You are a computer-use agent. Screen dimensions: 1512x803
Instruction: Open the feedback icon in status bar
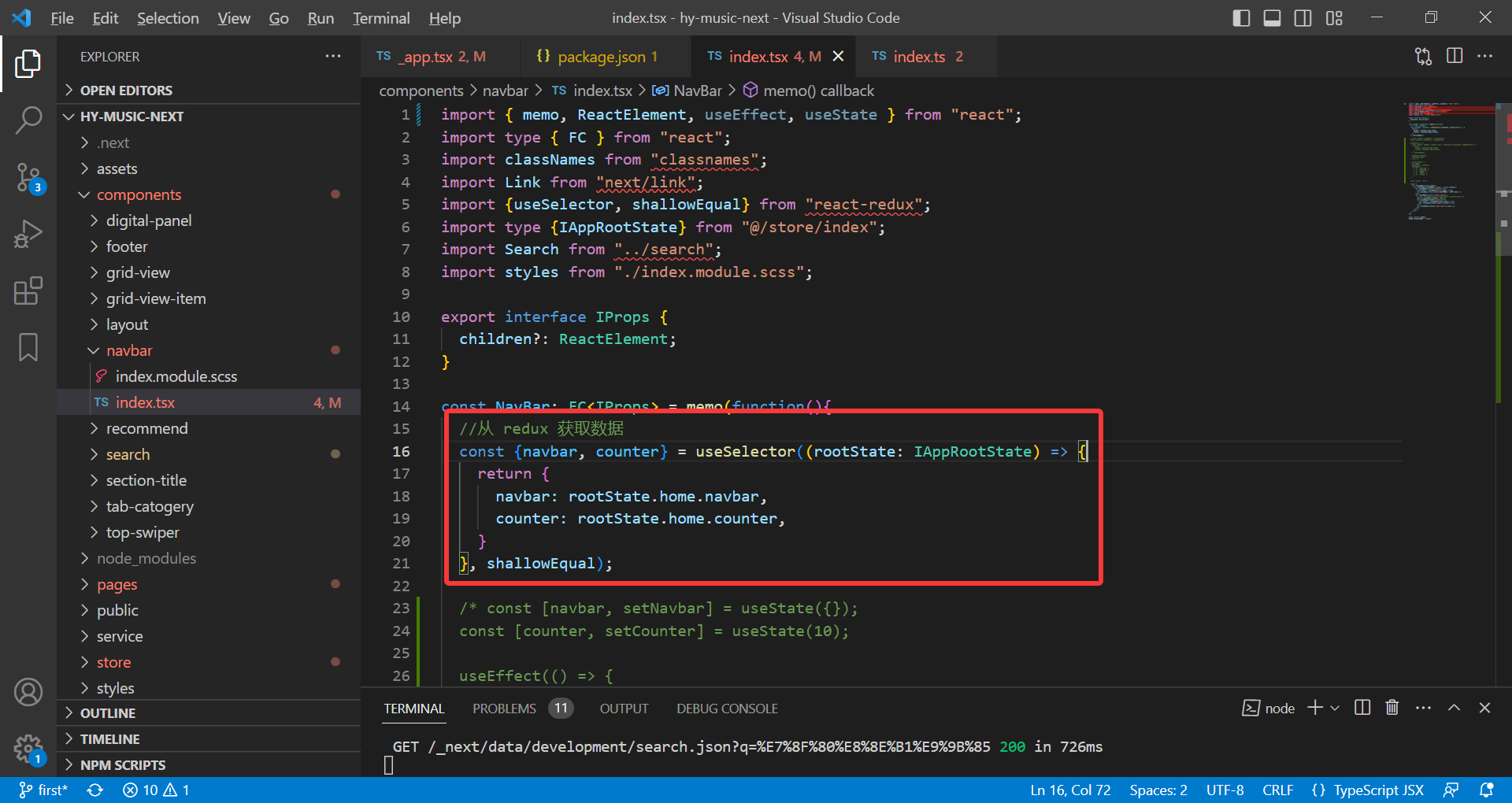[x=1451, y=790]
